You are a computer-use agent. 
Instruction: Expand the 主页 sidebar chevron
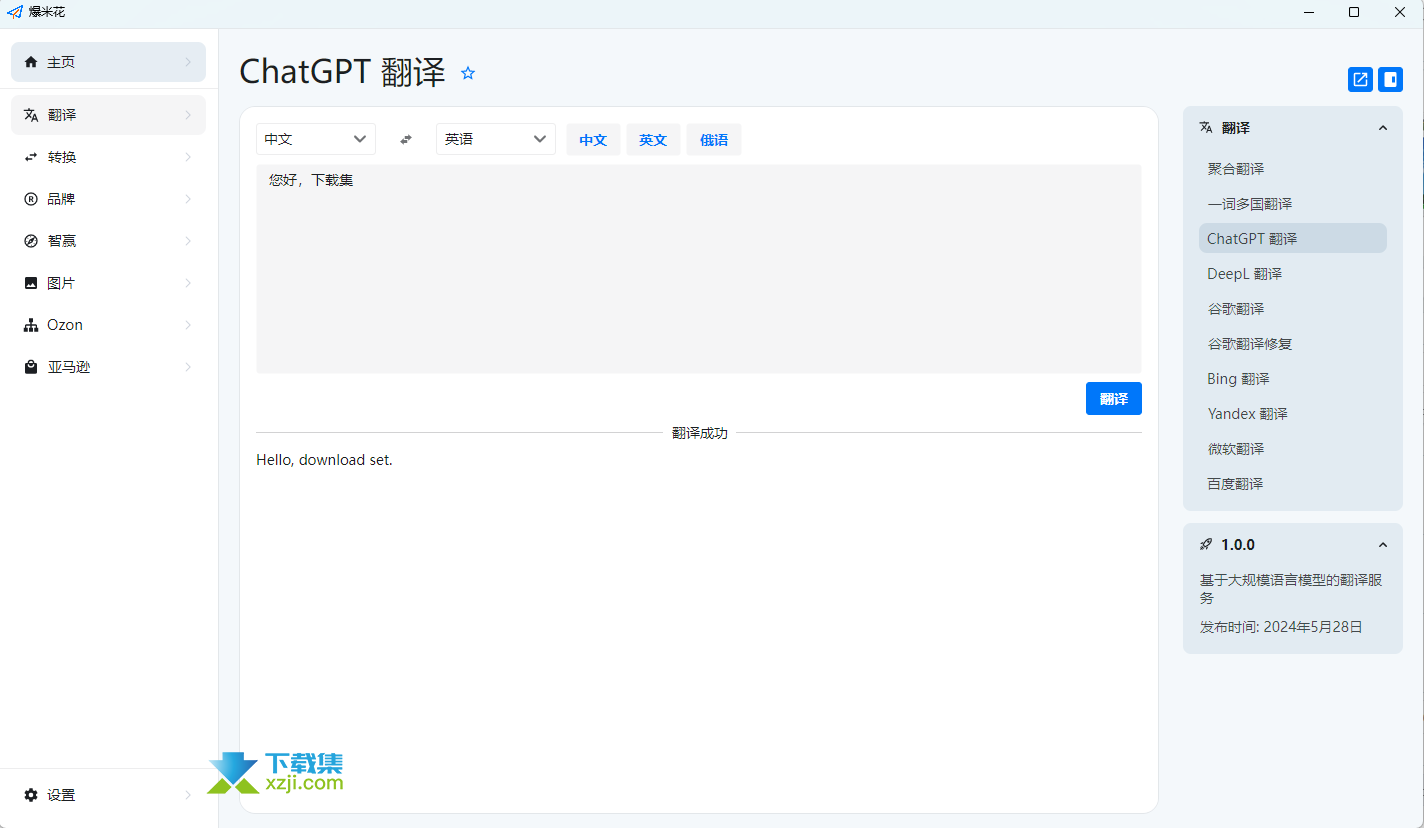click(188, 62)
